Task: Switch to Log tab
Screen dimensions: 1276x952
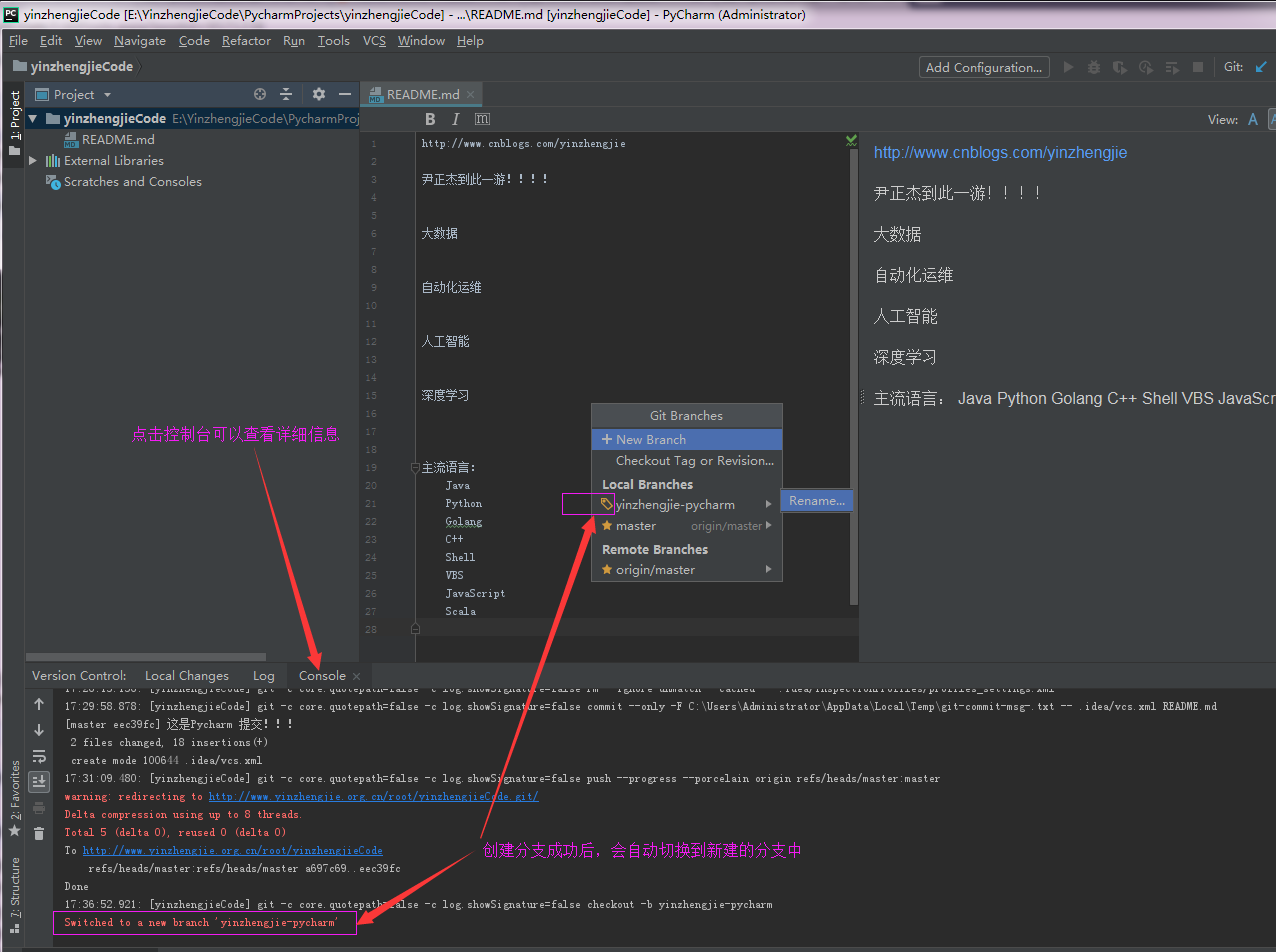Action: pos(264,676)
